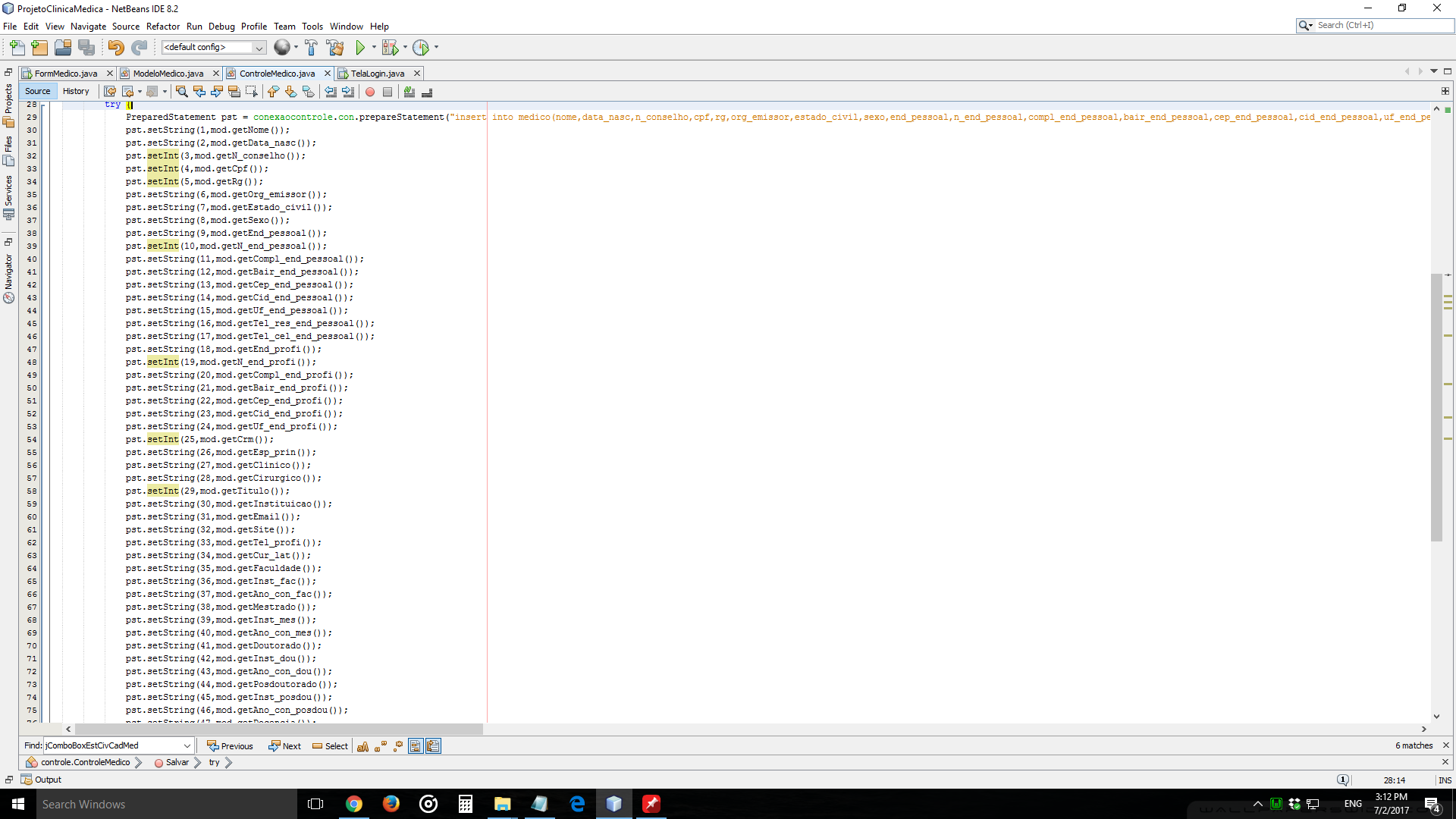
Task: Toggle Whole Words option in find bar
Action: tap(381, 746)
